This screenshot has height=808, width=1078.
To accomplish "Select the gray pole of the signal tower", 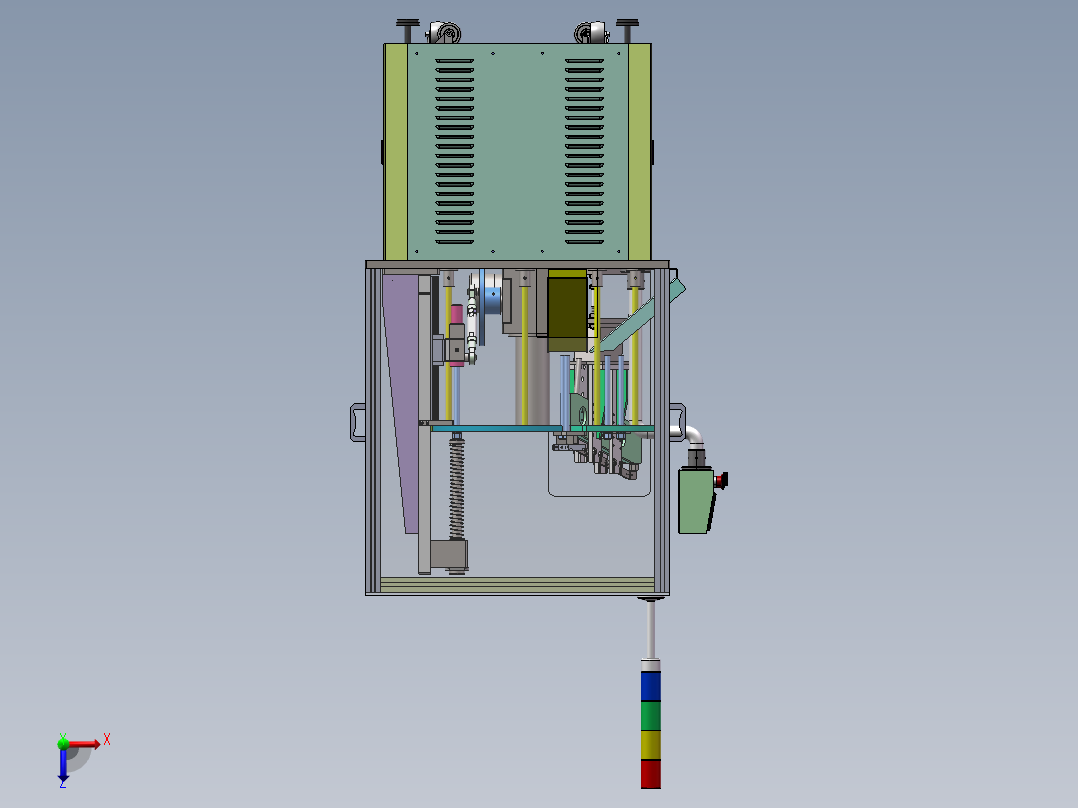I will (x=650, y=630).
